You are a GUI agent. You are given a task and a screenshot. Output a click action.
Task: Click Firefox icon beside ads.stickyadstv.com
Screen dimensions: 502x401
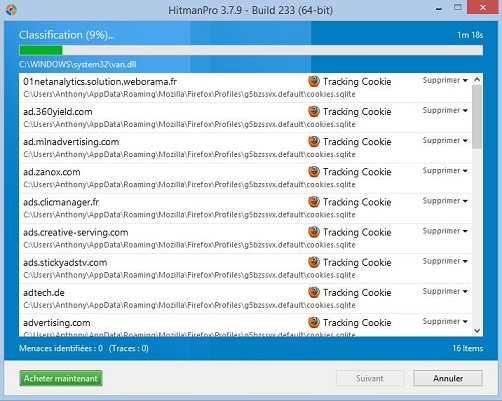[x=314, y=262]
